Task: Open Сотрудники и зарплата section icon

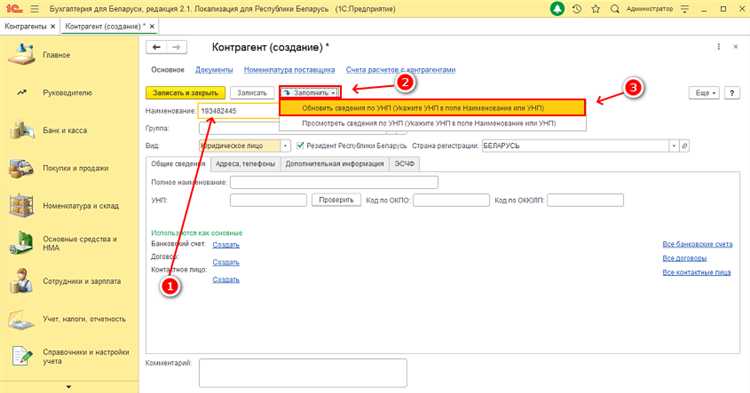Action: pyautogui.click(x=22, y=281)
